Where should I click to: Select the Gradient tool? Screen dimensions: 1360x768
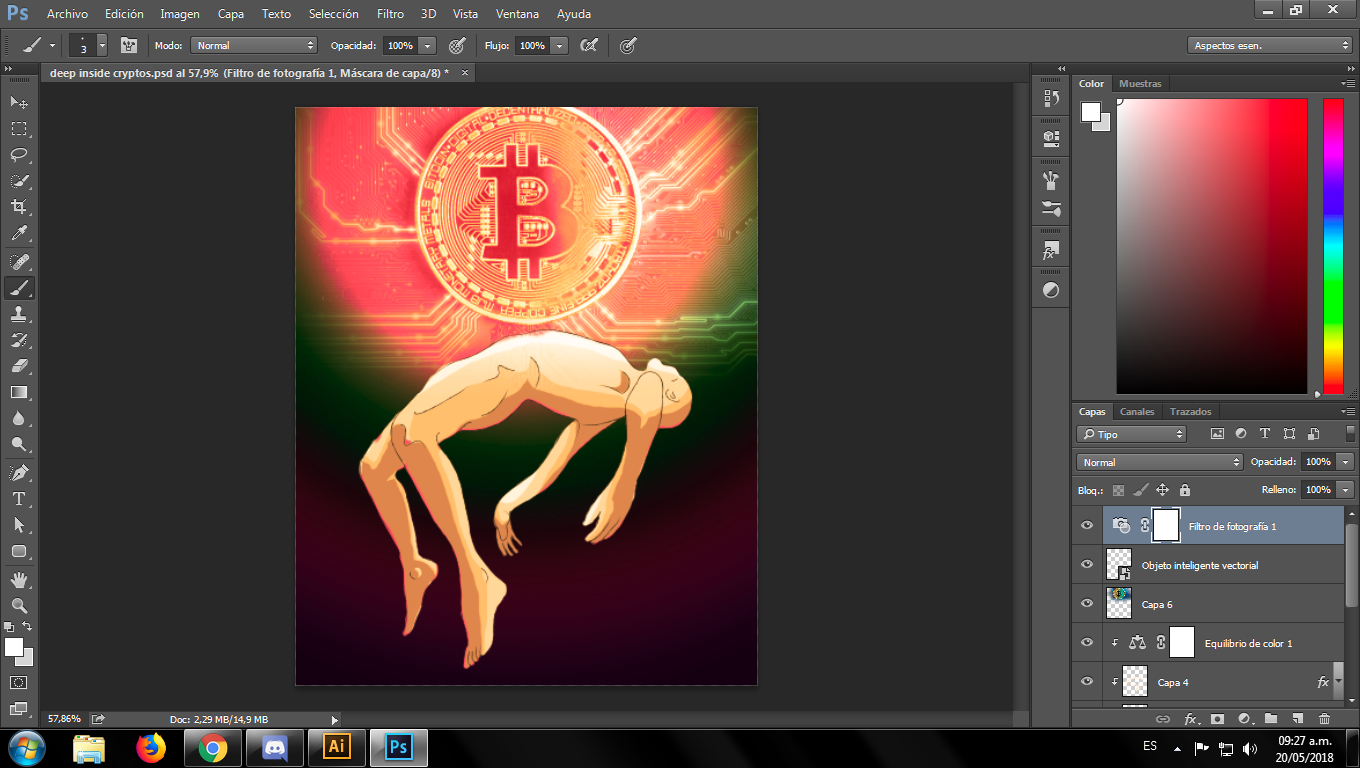point(19,392)
